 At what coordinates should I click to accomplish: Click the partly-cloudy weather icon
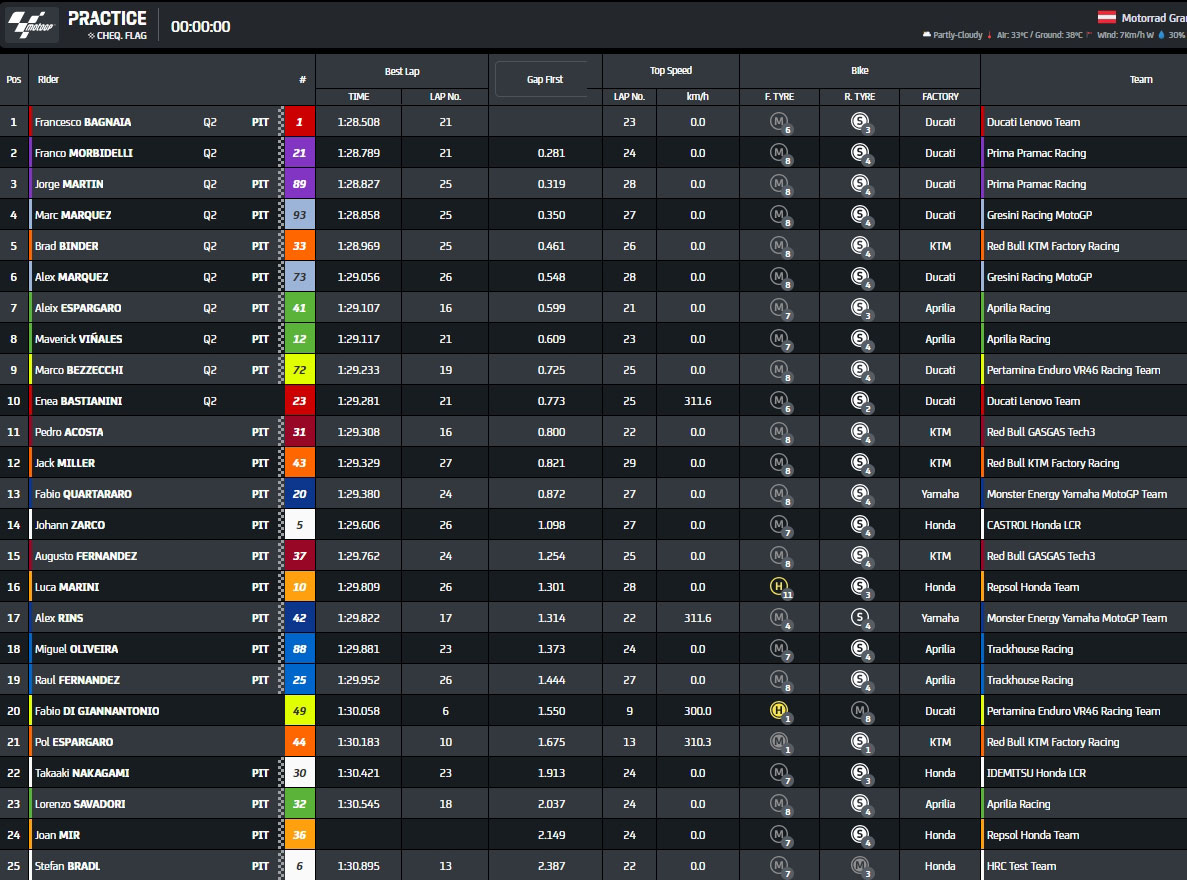point(926,35)
